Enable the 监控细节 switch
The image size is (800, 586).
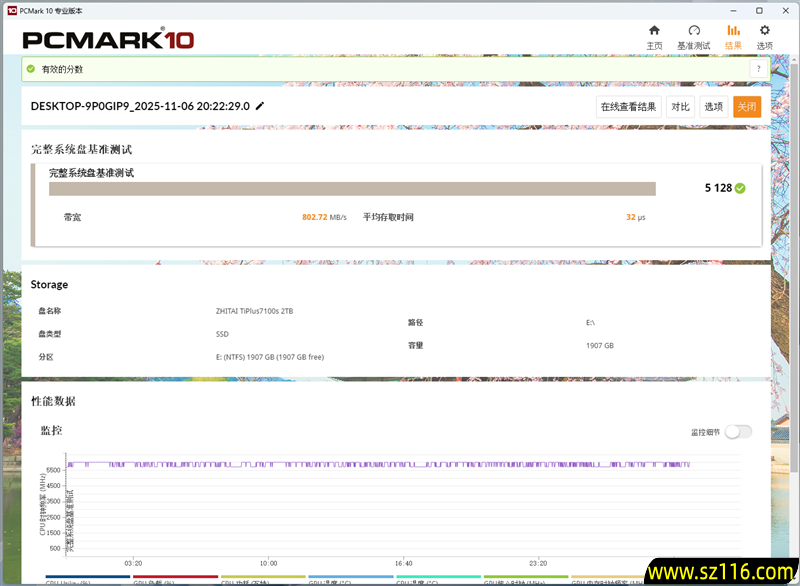(740, 431)
